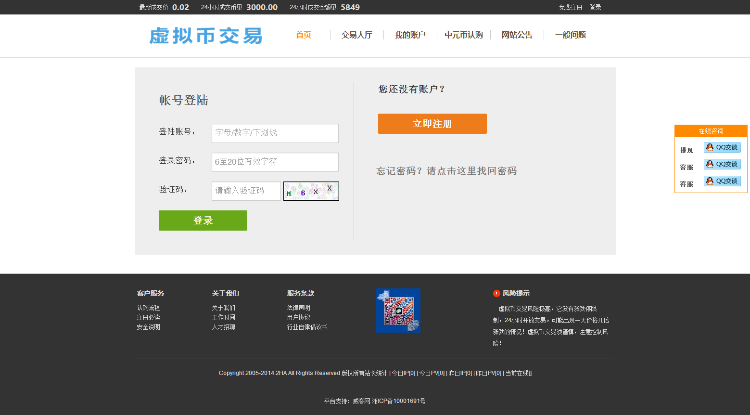750x415 pixels.
Task: Go to the 交易大厅 page
Action: click(356, 35)
